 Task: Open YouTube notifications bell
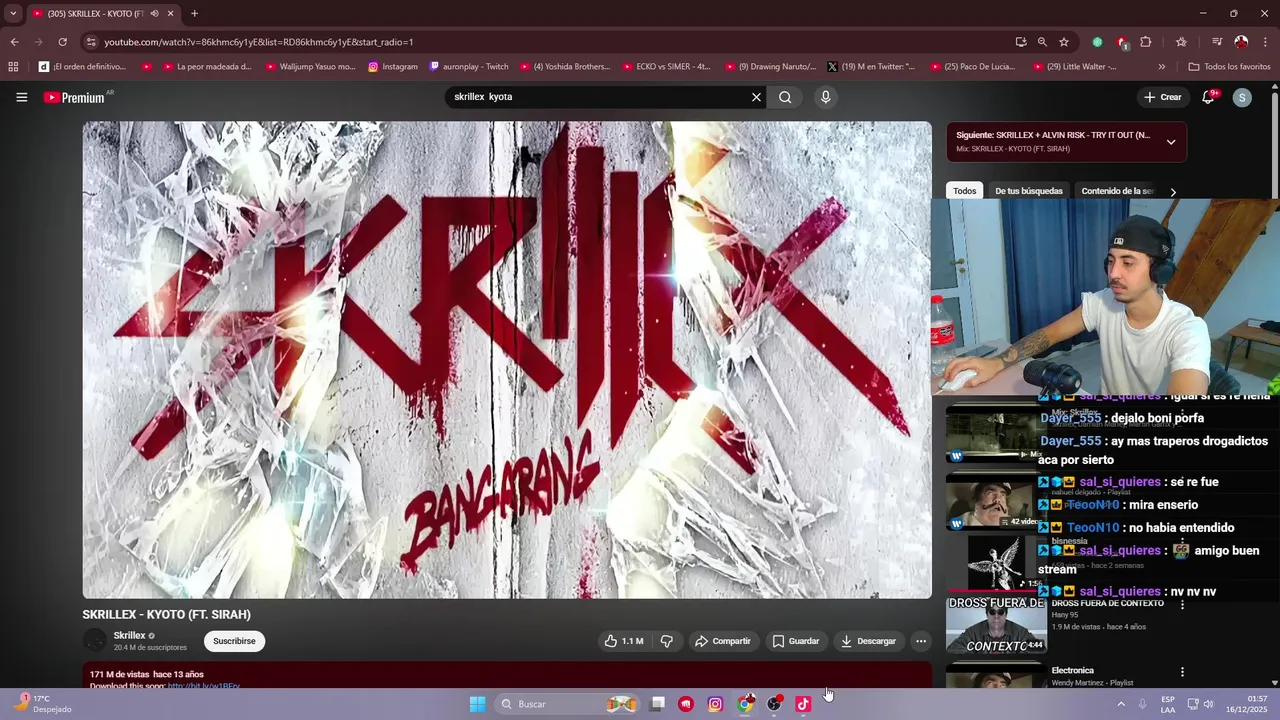pyautogui.click(x=1208, y=97)
